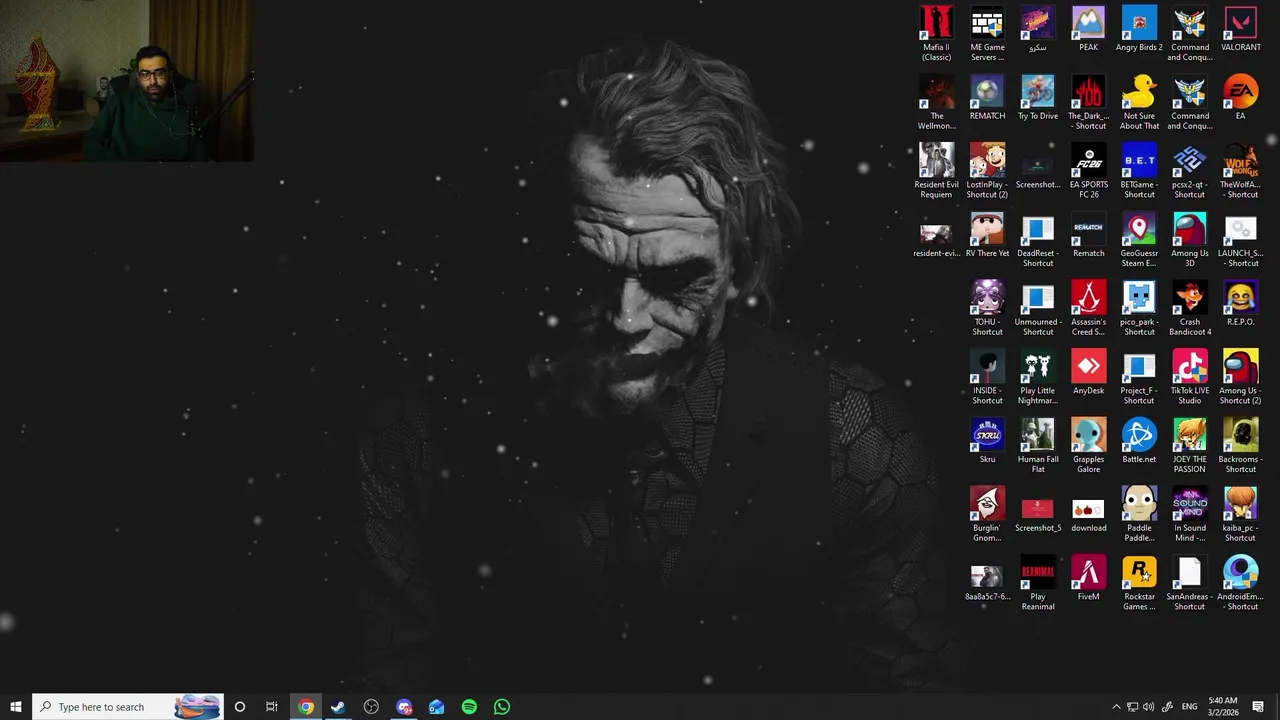1280x720 pixels.
Task: Open The_Dark_ - Shortcut icon
Action: [x=1088, y=102]
